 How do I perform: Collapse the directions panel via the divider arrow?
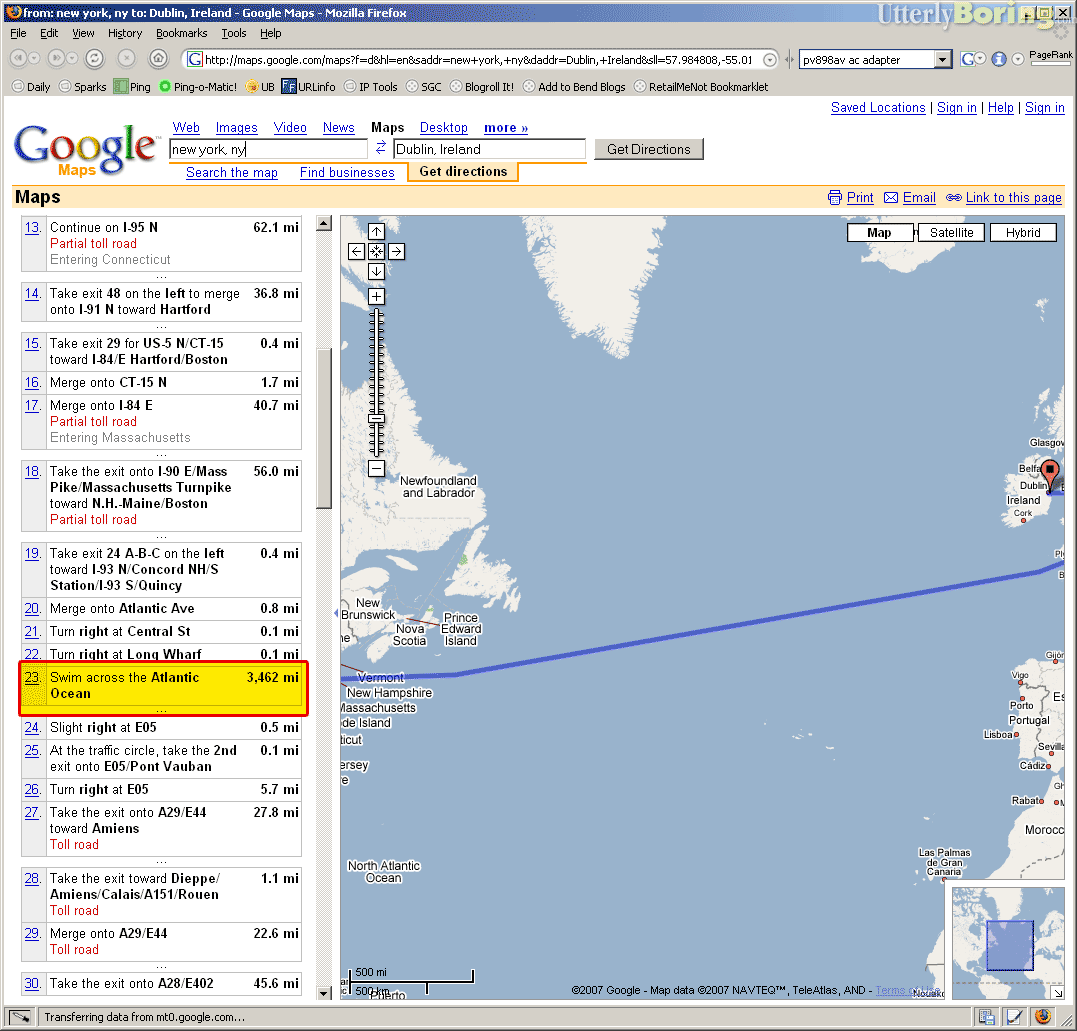coord(335,613)
